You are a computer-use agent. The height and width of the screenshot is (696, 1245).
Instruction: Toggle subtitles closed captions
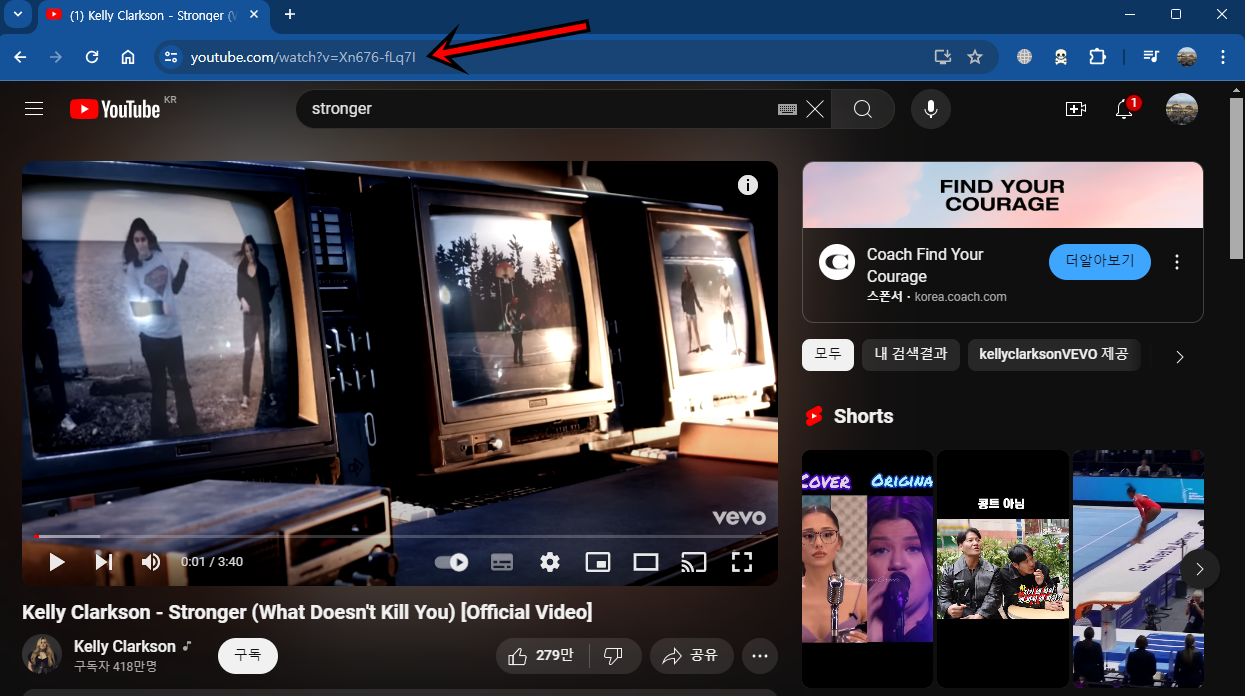(x=502, y=562)
